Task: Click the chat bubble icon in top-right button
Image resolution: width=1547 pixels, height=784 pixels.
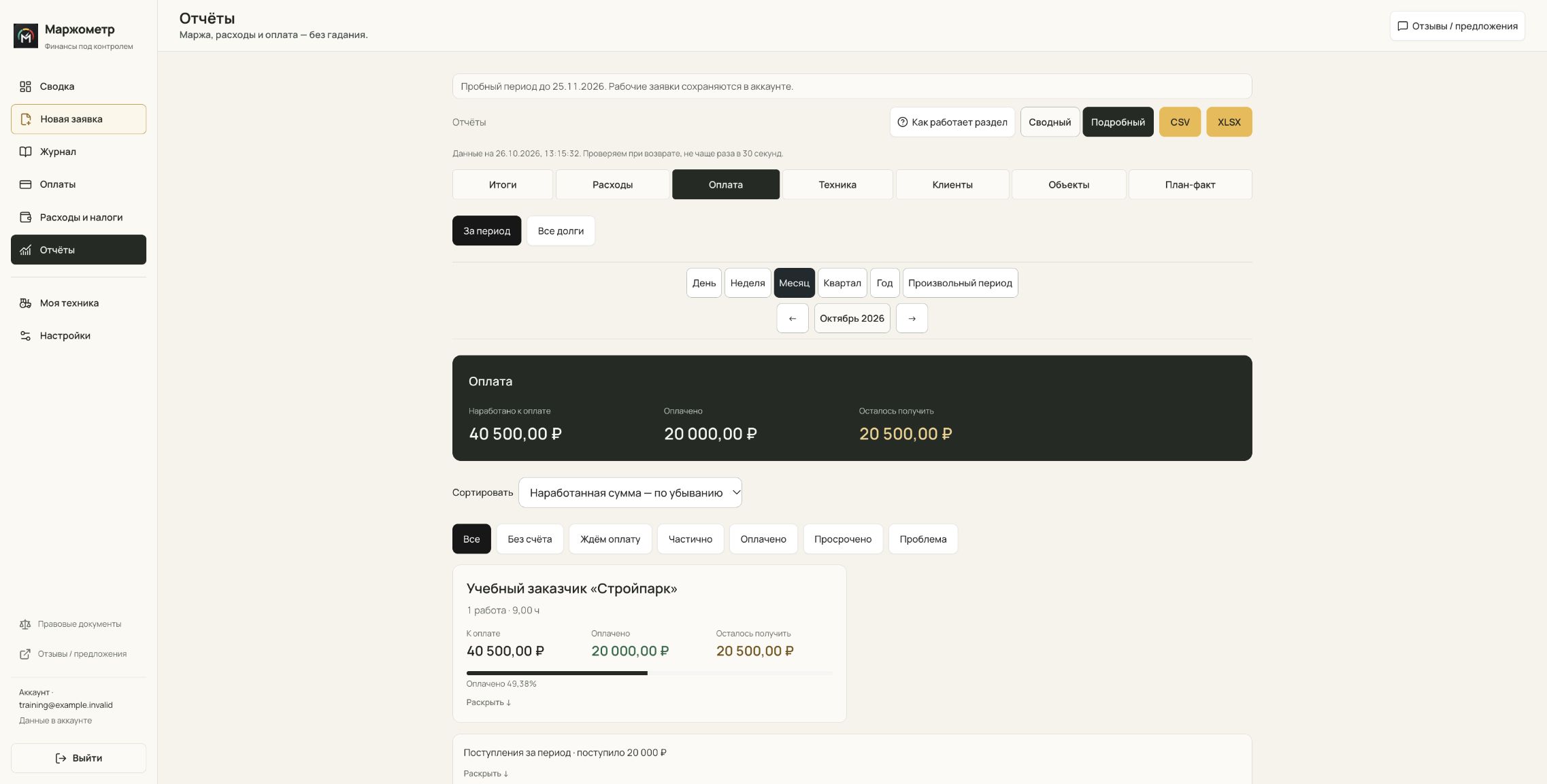Action: coord(1402,26)
